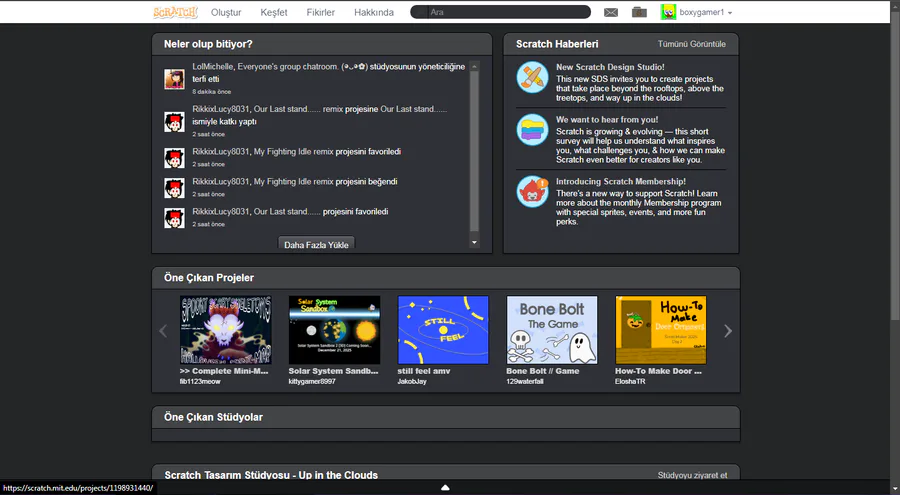Click the Ara search field
Image resolution: width=900 pixels, height=495 pixels.
pos(501,12)
